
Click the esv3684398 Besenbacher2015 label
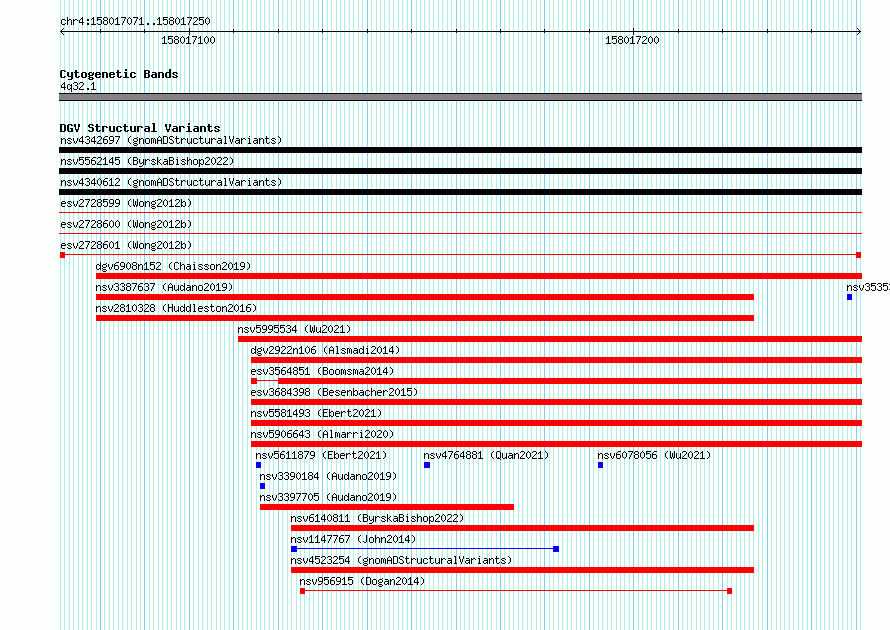(x=334, y=392)
